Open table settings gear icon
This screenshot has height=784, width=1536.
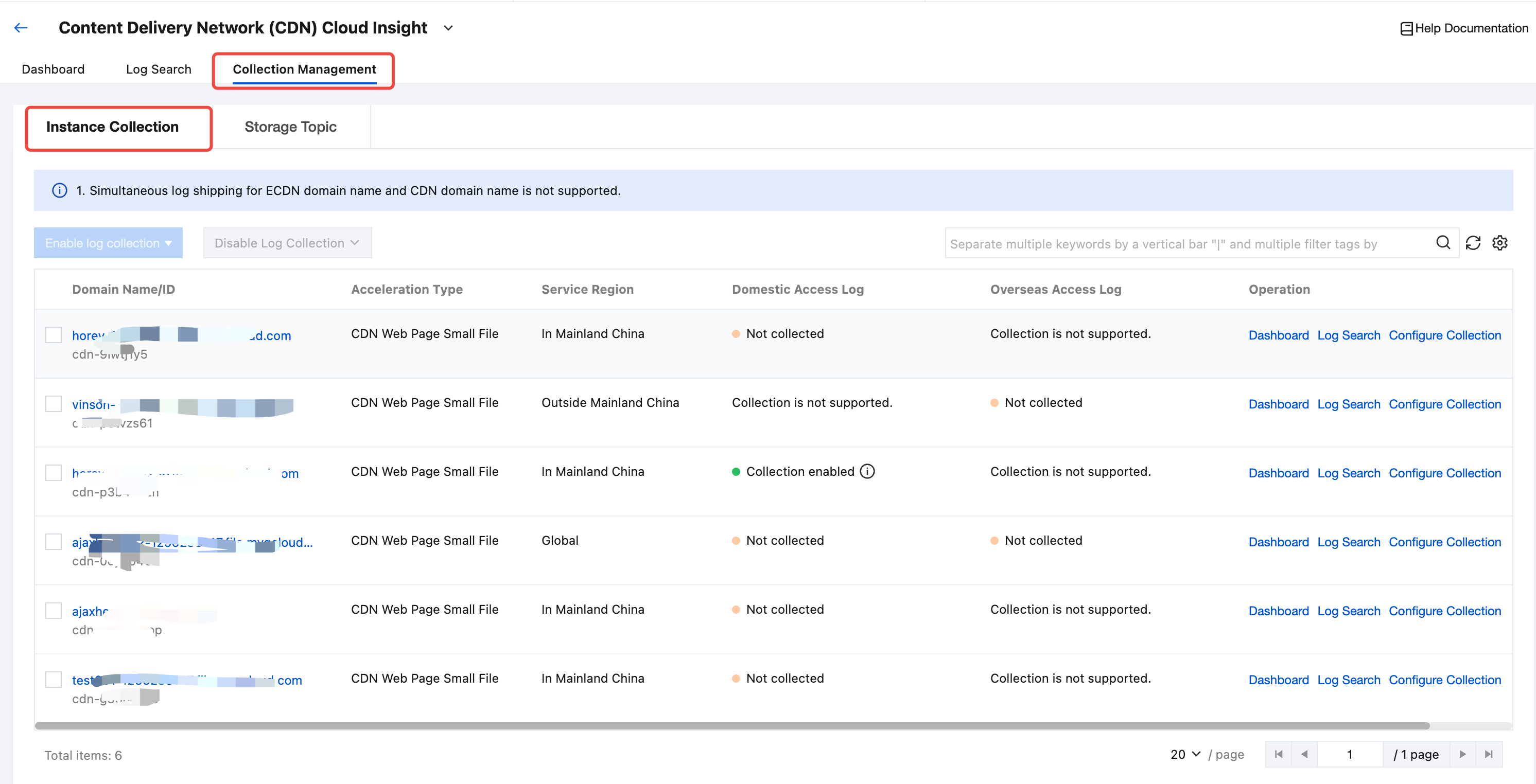tap(1499, 242)
